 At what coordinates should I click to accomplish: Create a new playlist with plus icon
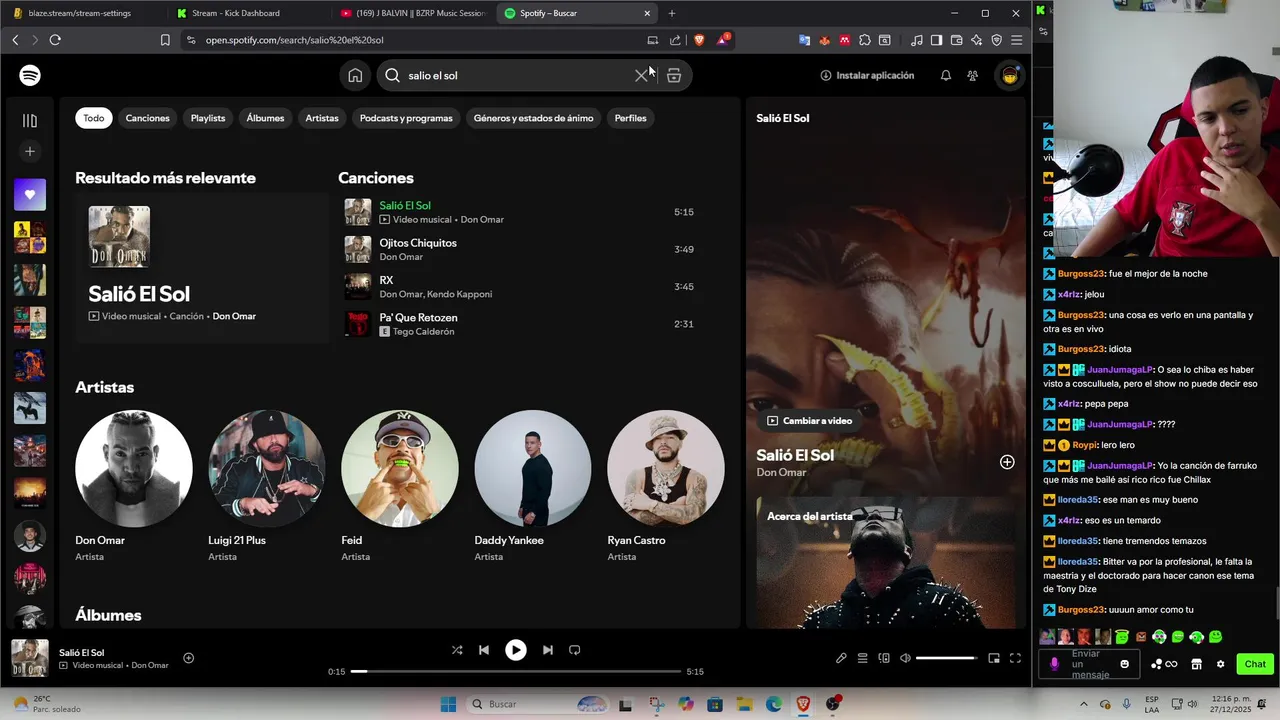point(30,151)
